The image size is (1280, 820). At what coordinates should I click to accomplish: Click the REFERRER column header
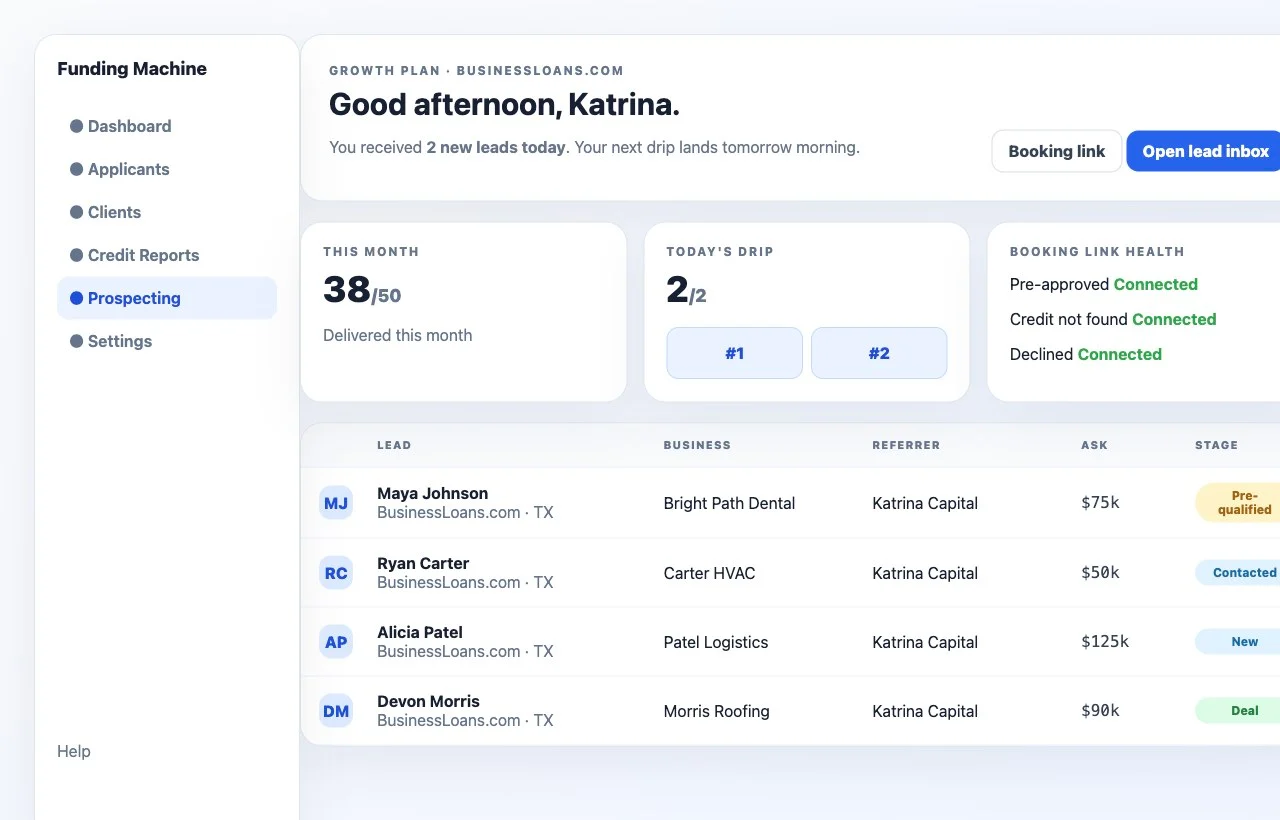point(906,445)
